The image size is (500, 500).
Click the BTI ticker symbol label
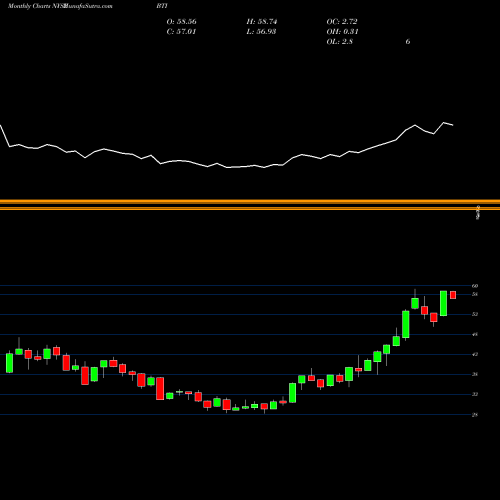click(162, 6)
